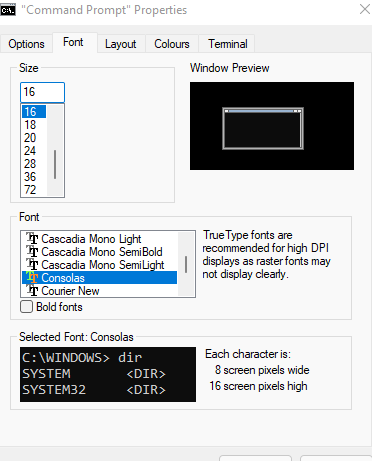This screenshot has width=372, height=461.
Task: Click the font size input field
Action: pos(42,92)
